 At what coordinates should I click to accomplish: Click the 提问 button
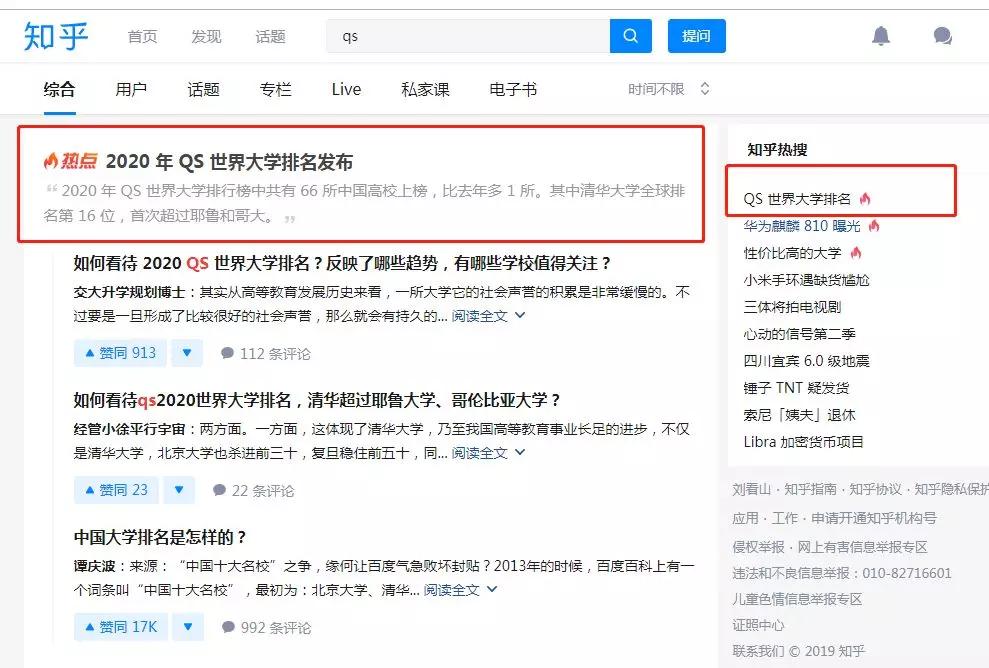coord(696,35)
